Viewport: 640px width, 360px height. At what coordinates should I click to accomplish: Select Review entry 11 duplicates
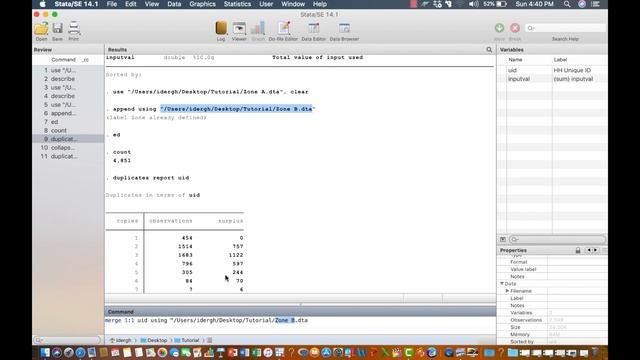click(68, 156)
